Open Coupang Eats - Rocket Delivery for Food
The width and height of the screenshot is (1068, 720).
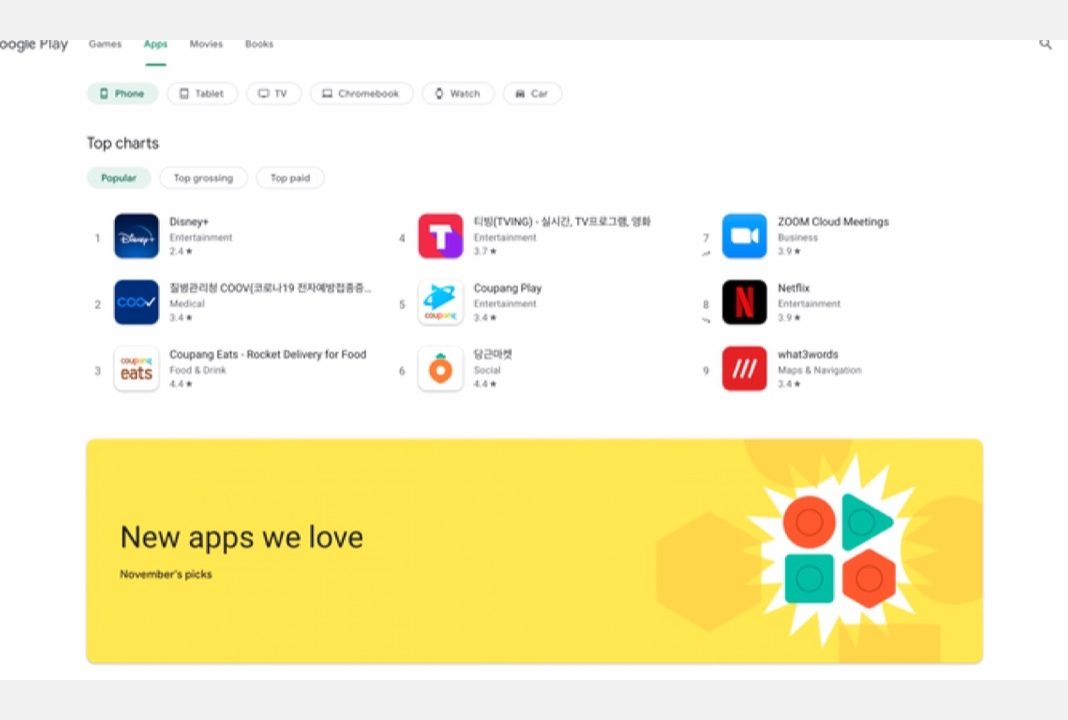(268, 355)
